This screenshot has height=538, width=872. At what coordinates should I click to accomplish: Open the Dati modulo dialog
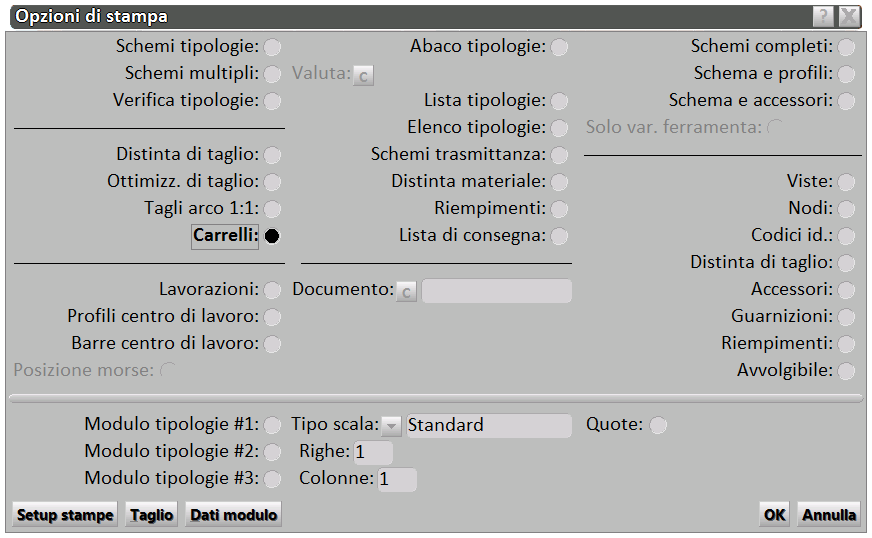click(233, 515)
